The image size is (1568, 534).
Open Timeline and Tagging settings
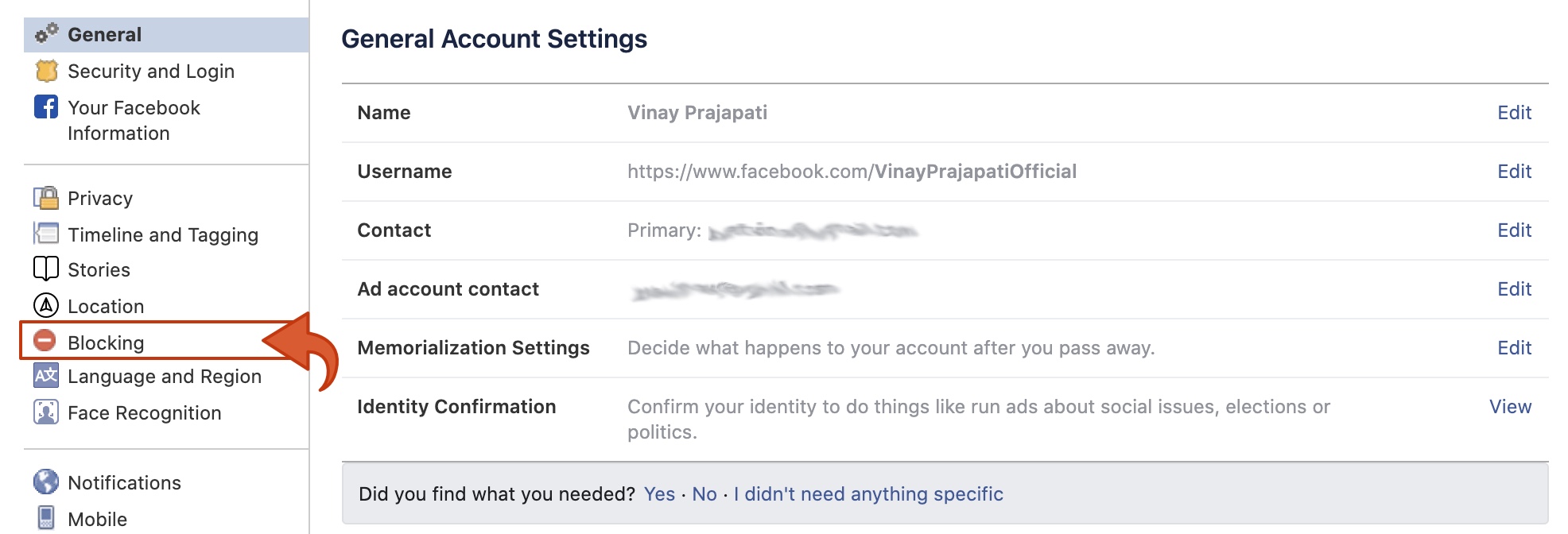pyautogui.click(x=164, y=234)
